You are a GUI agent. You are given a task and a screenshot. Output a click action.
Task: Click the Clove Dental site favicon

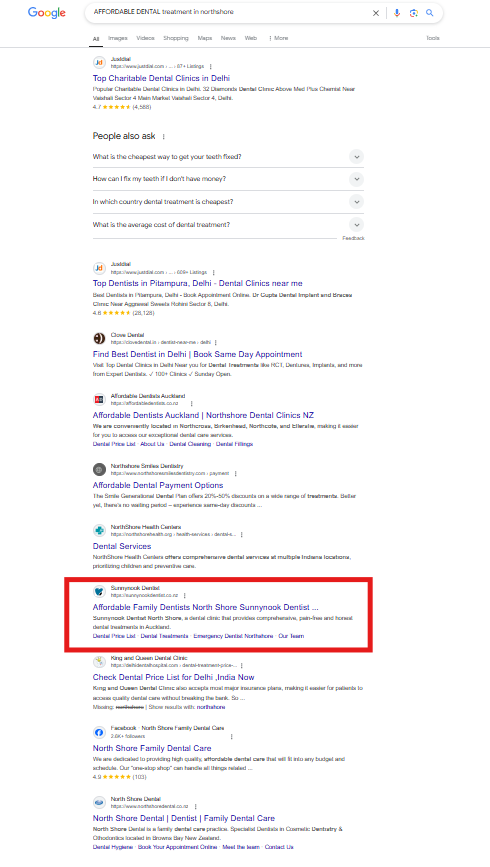click(x=99, y=338)
